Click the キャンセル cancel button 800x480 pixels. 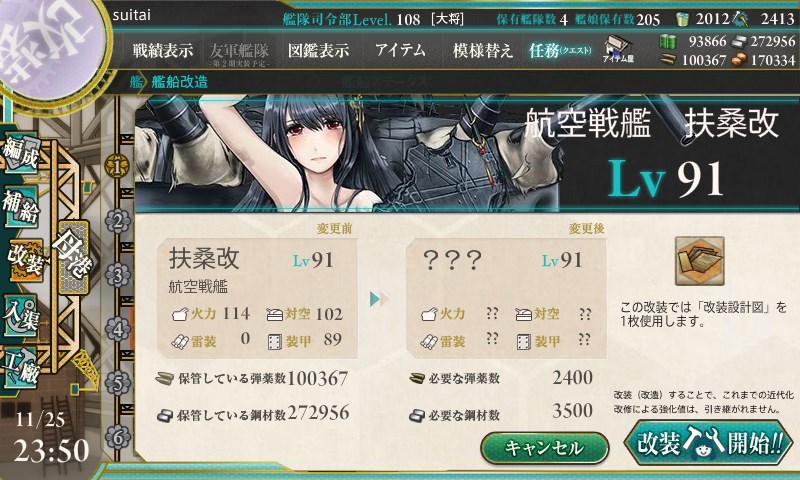(545, 448)
